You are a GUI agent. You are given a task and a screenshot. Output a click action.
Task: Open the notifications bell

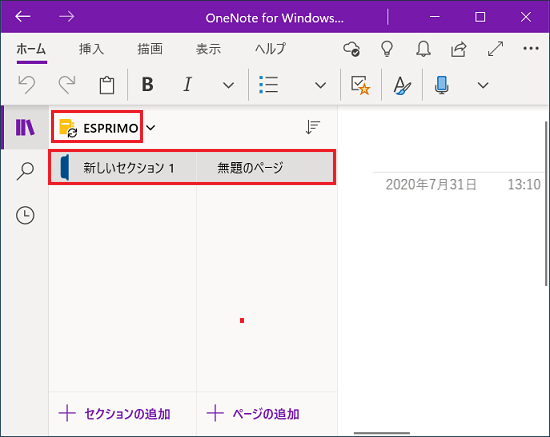point(423,49)
